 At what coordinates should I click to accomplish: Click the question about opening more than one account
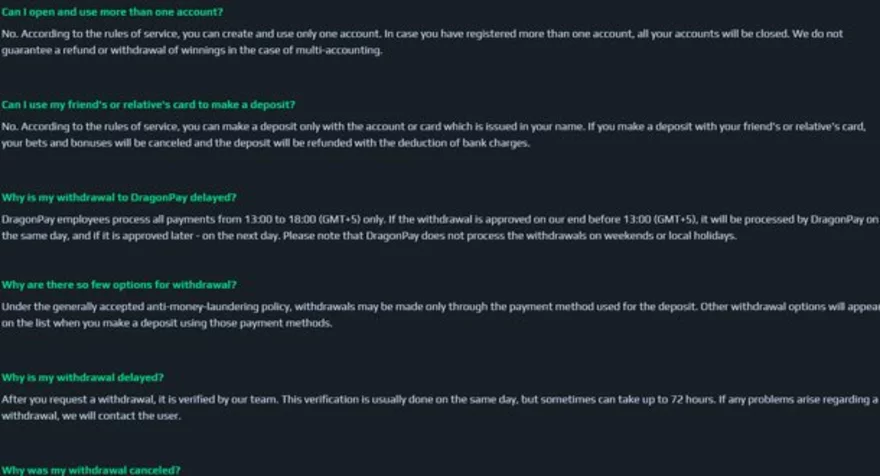tap(112, 12)
